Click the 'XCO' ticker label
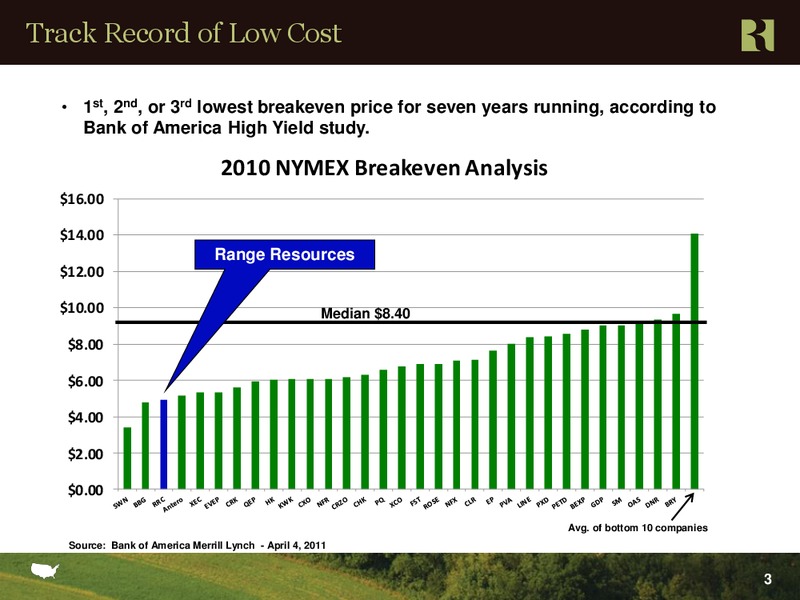Image resolution: width=800 pixels, height=600 pixels. click(396, 502)
